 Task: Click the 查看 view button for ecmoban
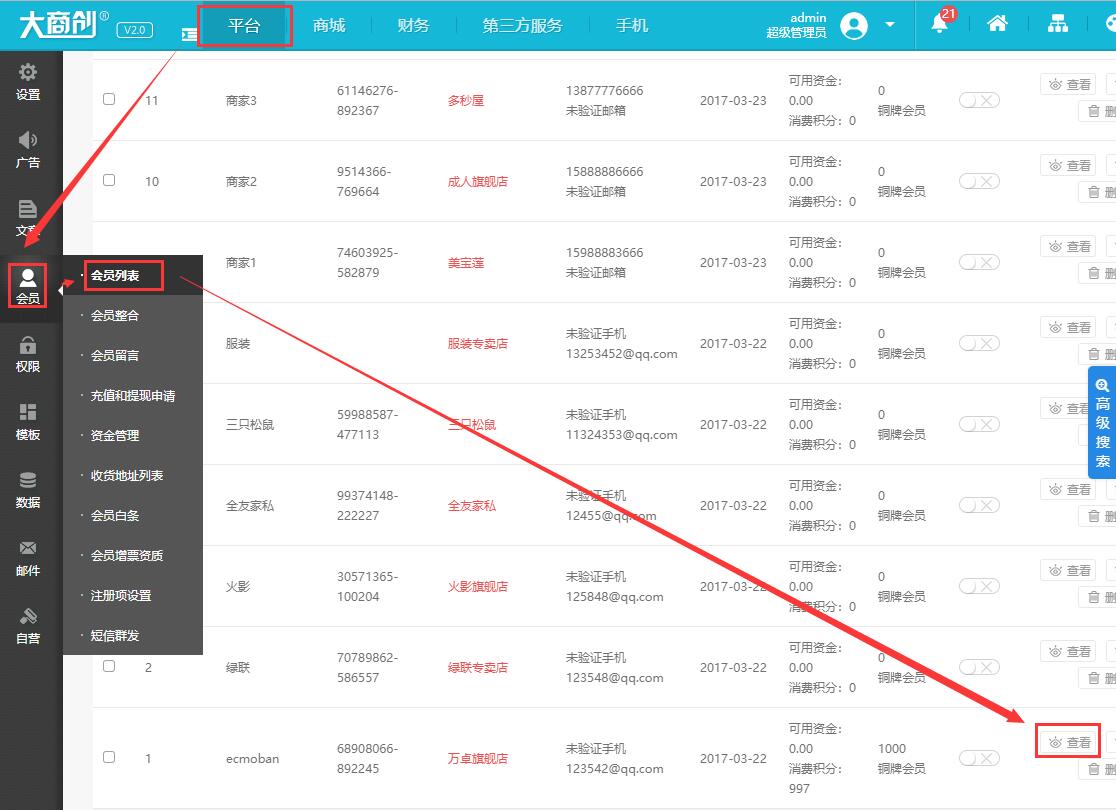(1068, 742)
